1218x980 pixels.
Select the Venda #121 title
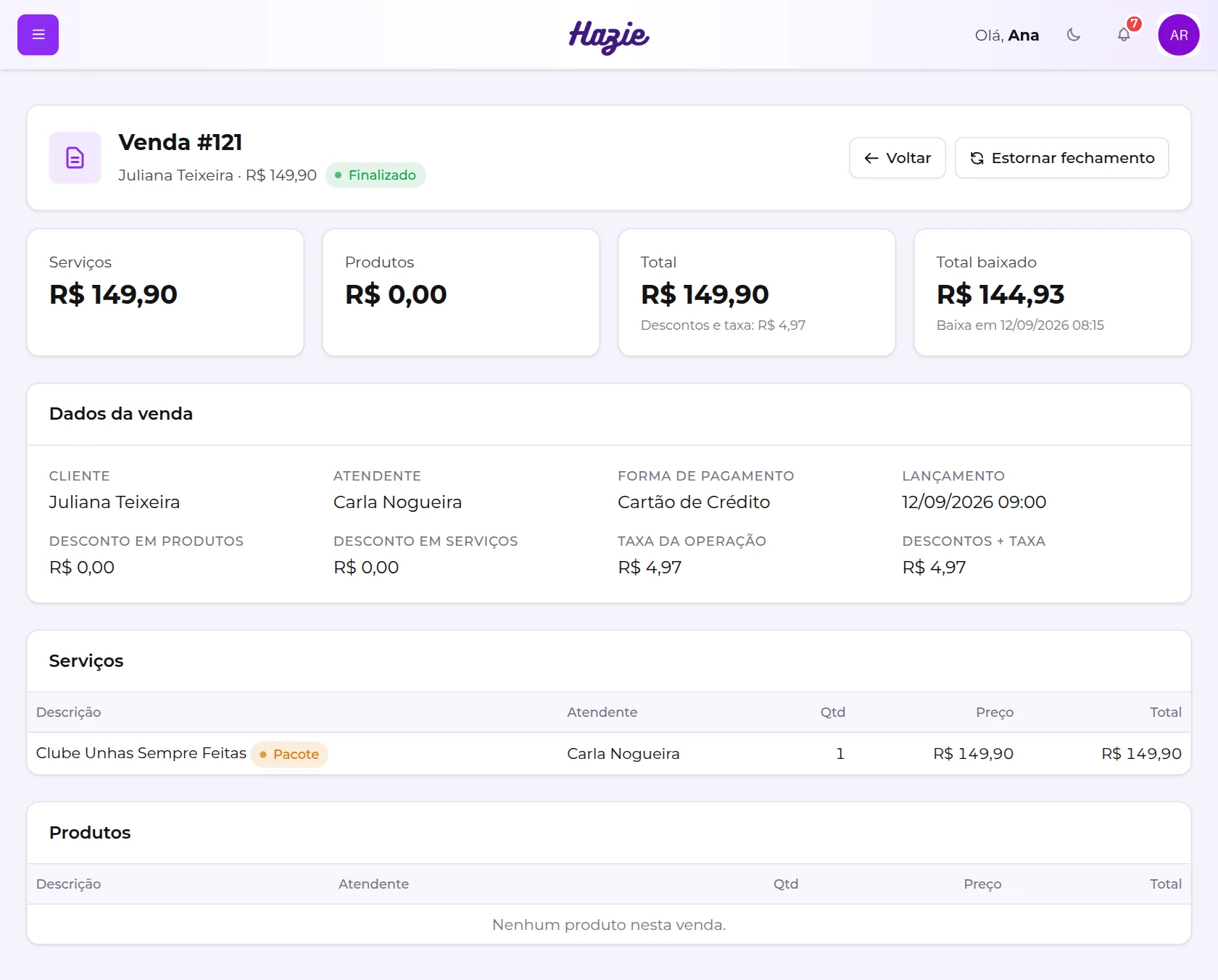pos(181,142)
